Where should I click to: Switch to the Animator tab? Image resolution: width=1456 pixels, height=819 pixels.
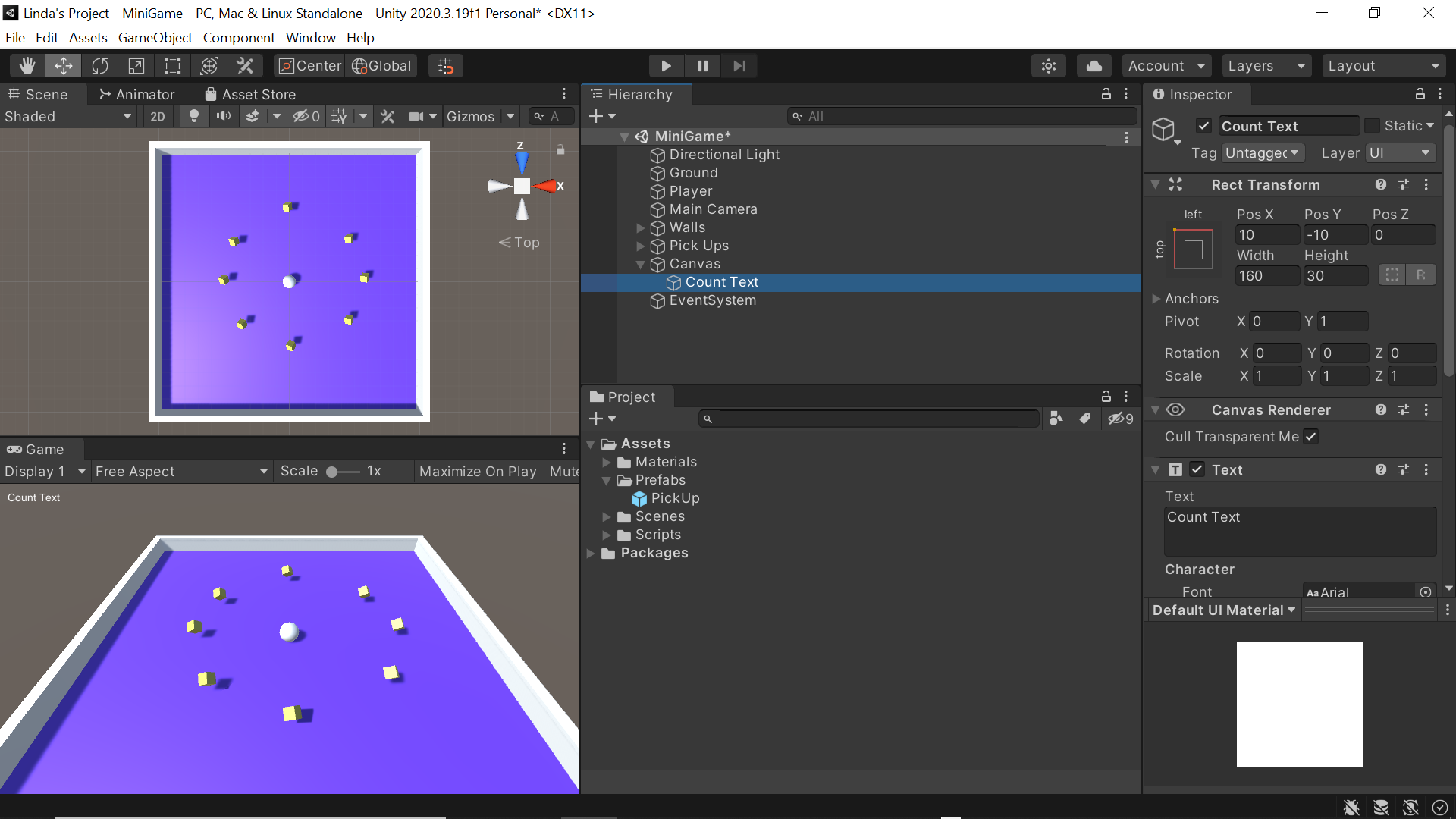(x=137, y=94)
